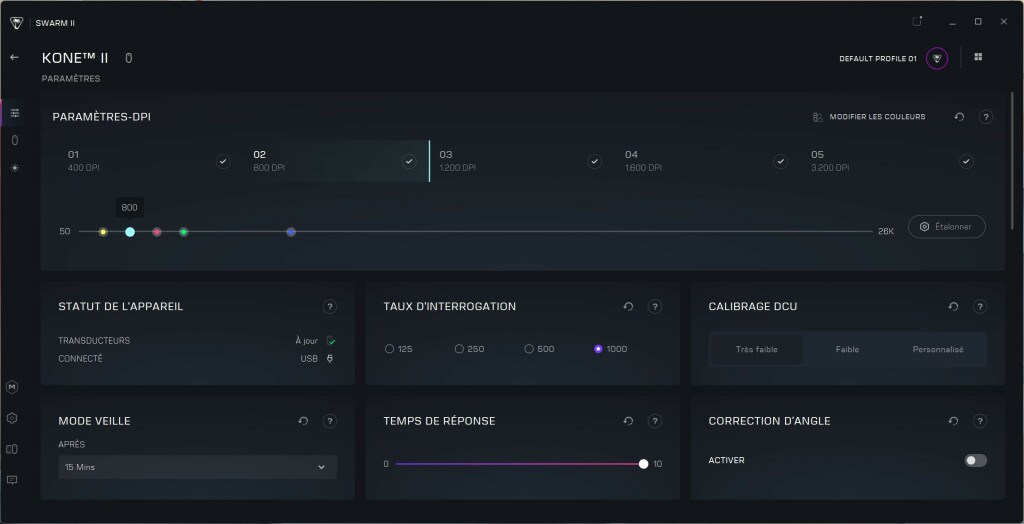
Task: Click the yellow DPI slider marker
Action: [103, 232]
